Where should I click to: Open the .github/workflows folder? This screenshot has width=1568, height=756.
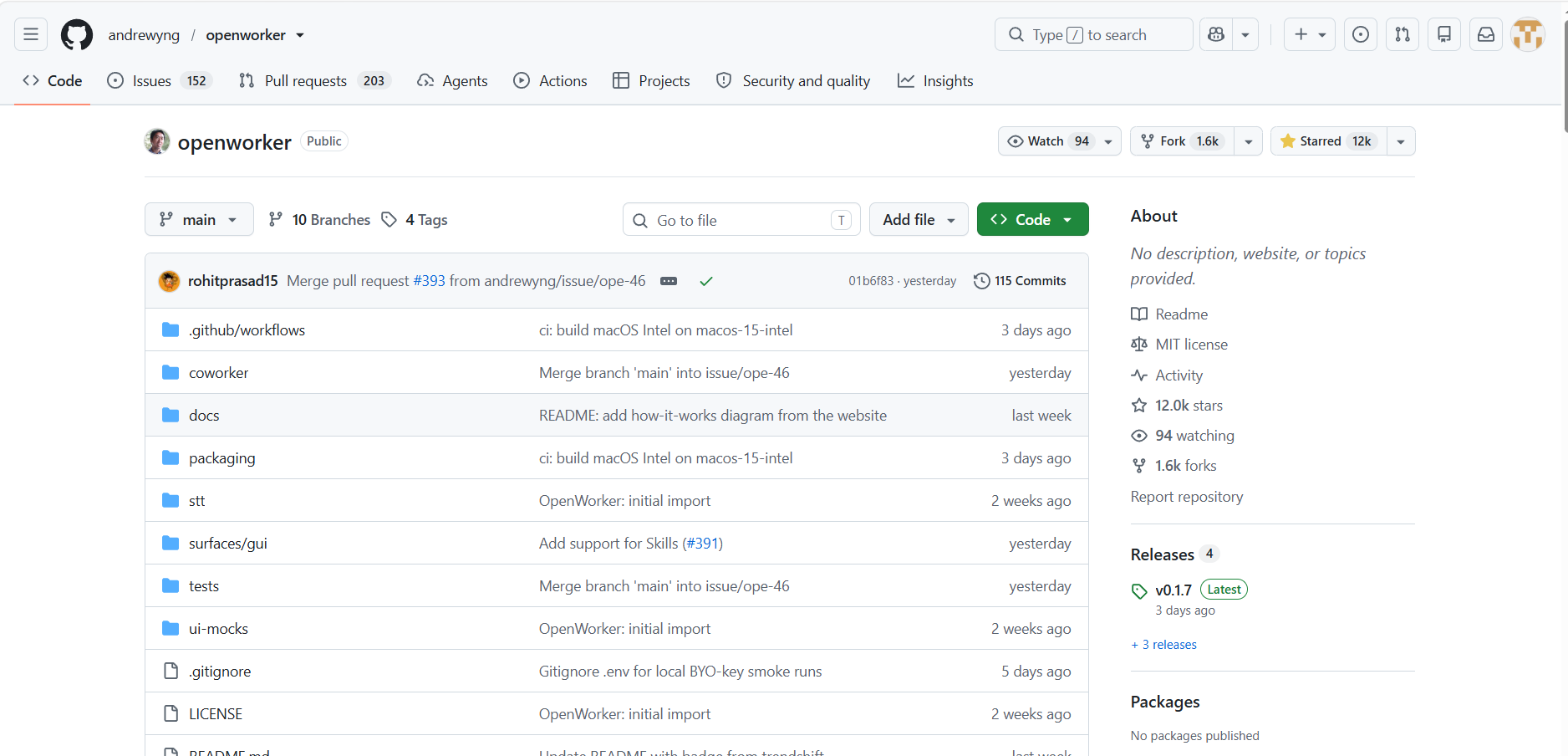point(247,330)
